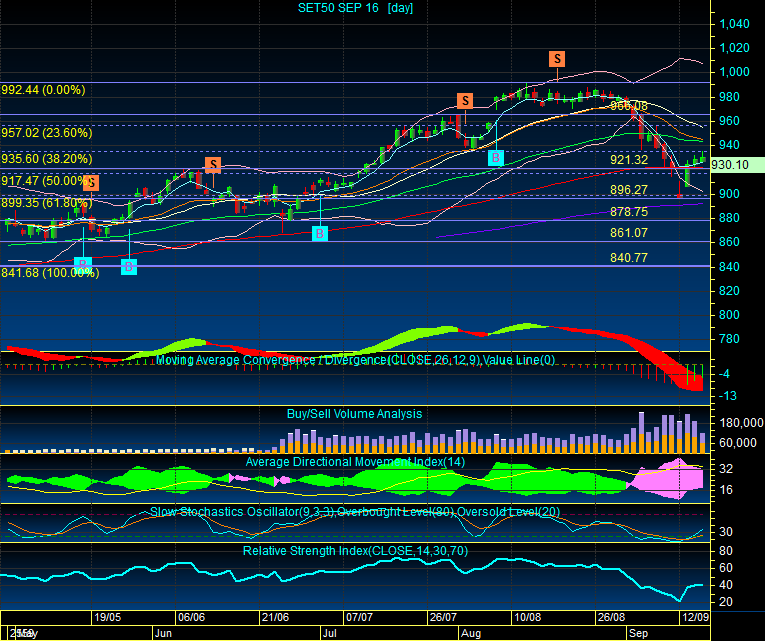
Task: Click the 06/06 date label
Action: [191, 617]
